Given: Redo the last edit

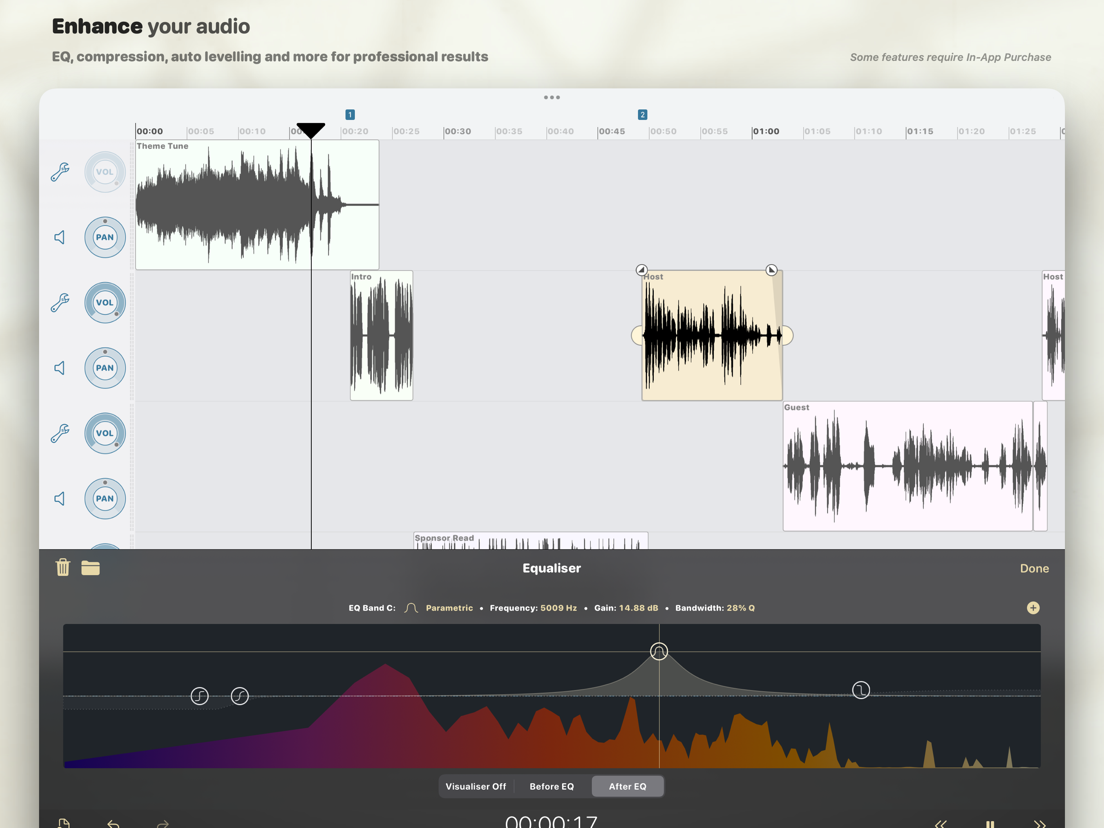Looking at the screenshot, I should coord(162,822).
